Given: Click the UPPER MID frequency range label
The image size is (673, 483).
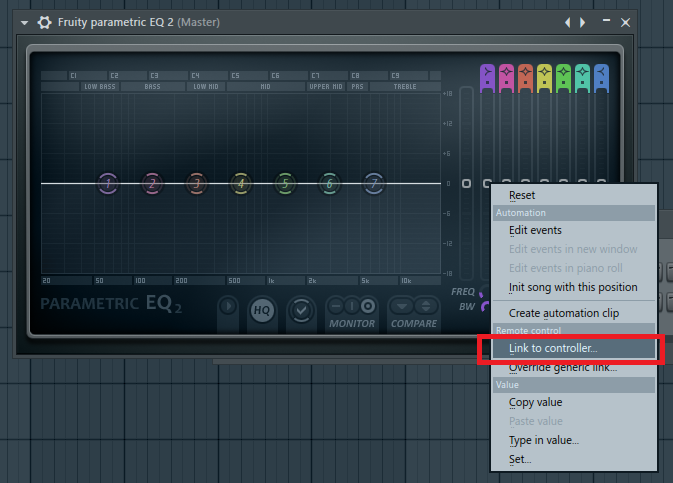Looking at the screenshot, I should click(x=326, y=87).
